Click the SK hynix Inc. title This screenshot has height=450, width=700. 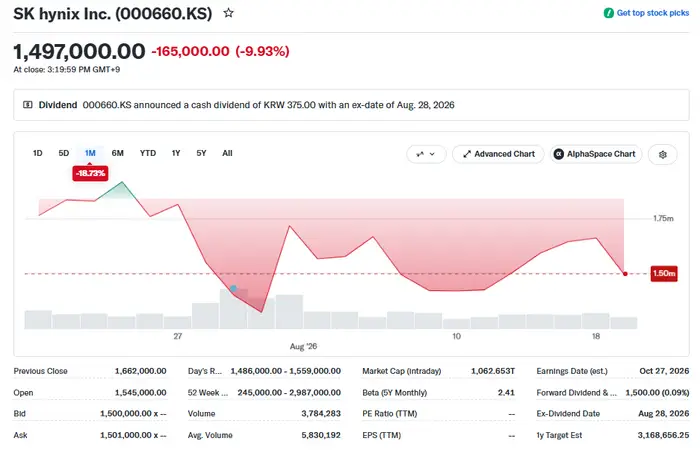(112, 14)
